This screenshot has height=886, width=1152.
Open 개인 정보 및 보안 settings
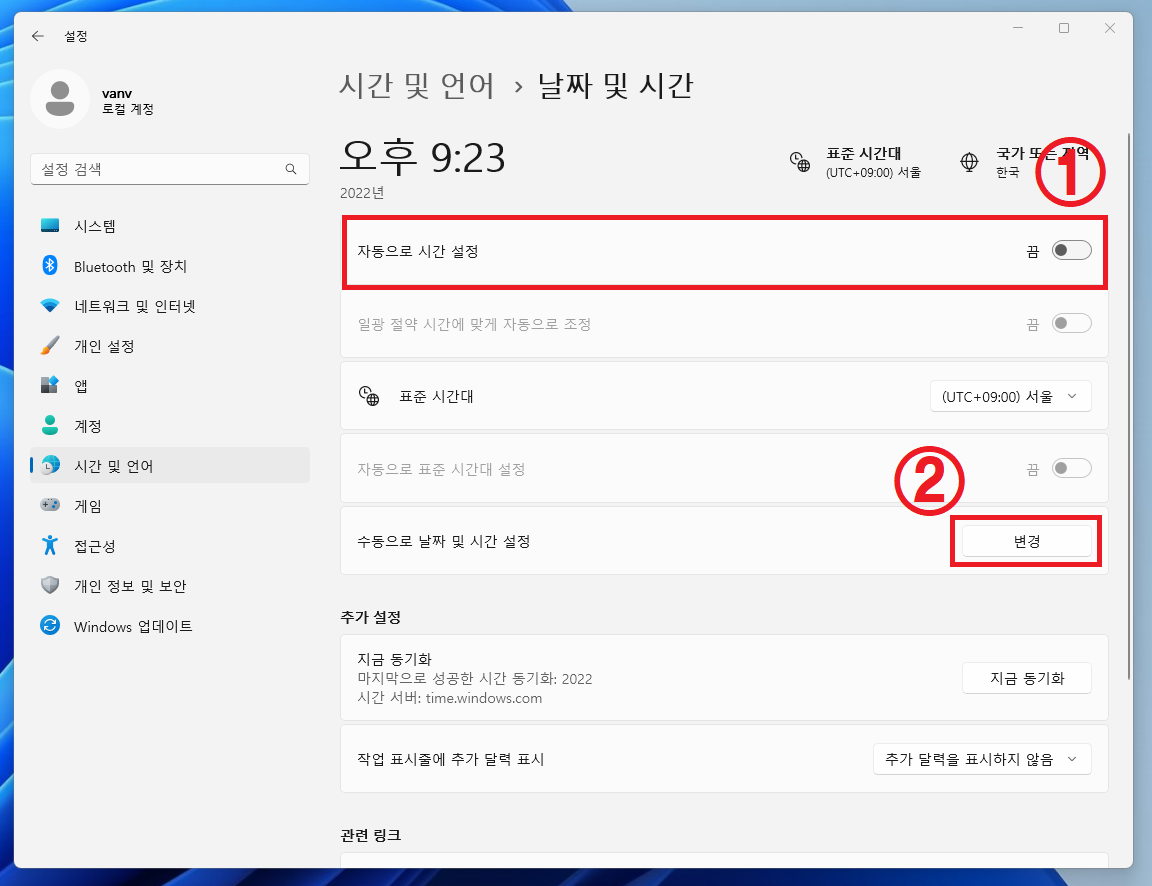tap(170, 586)
